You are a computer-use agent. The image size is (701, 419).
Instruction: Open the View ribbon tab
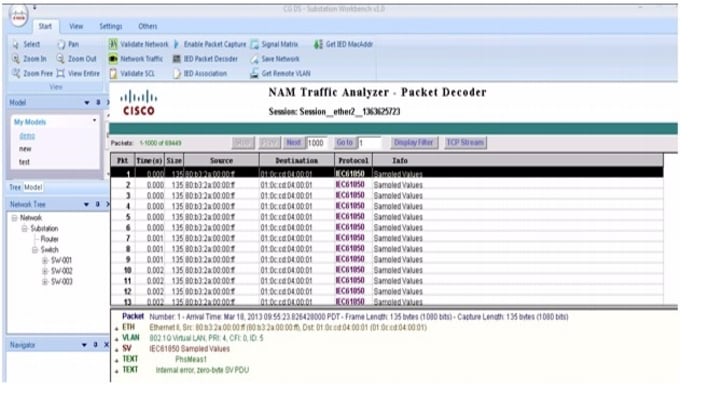coord(76,26)
